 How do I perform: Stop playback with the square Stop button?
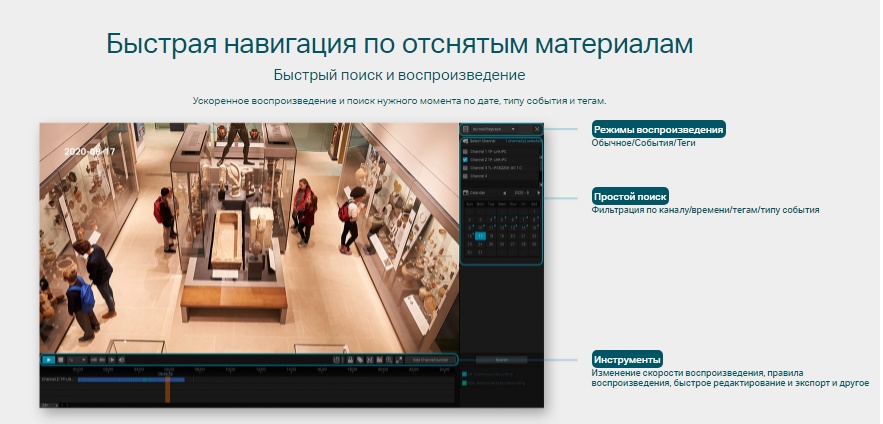coord(60,359)
